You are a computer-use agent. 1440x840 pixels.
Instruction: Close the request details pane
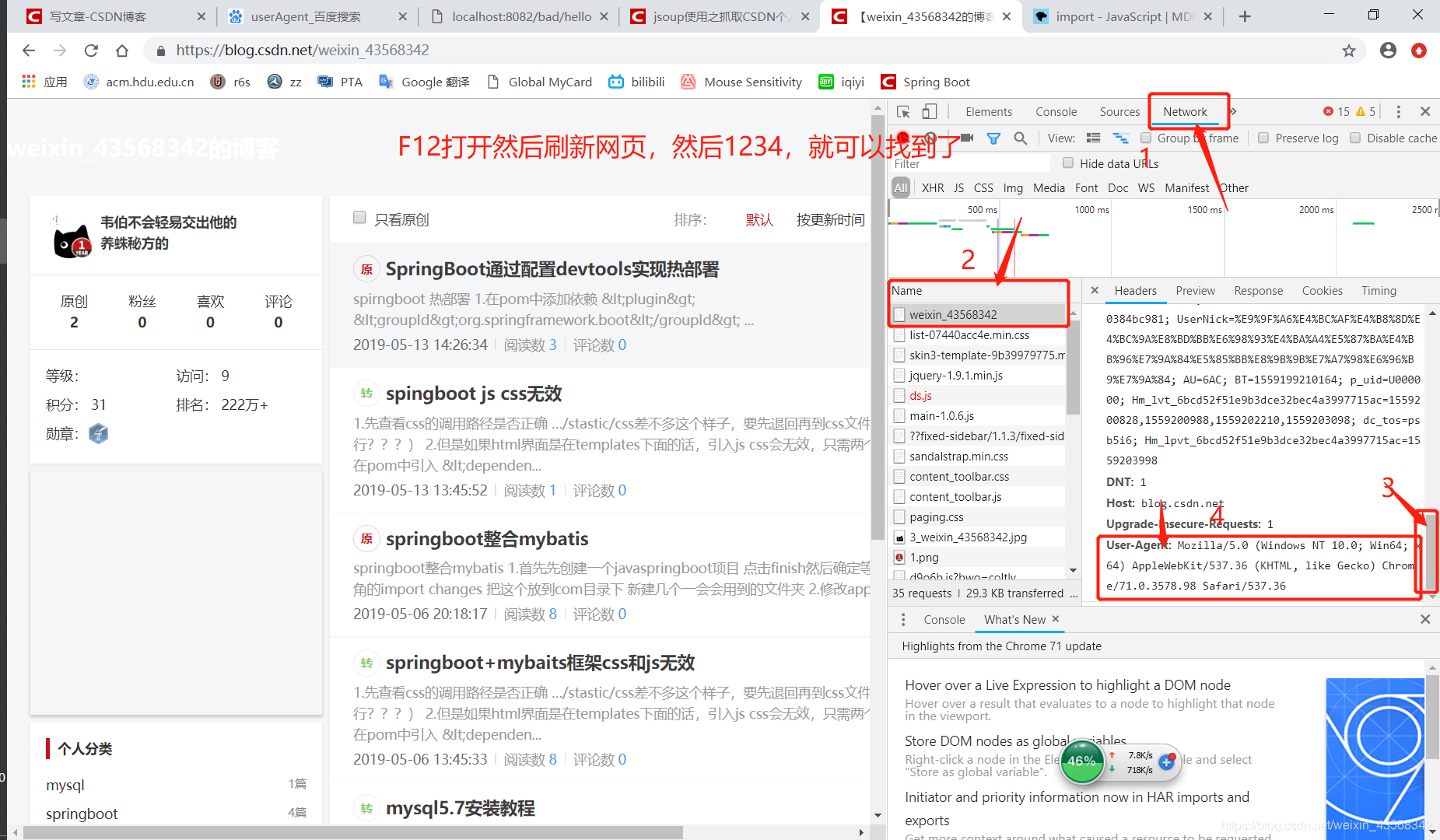pyautogui.click(x=1095, y=290)
